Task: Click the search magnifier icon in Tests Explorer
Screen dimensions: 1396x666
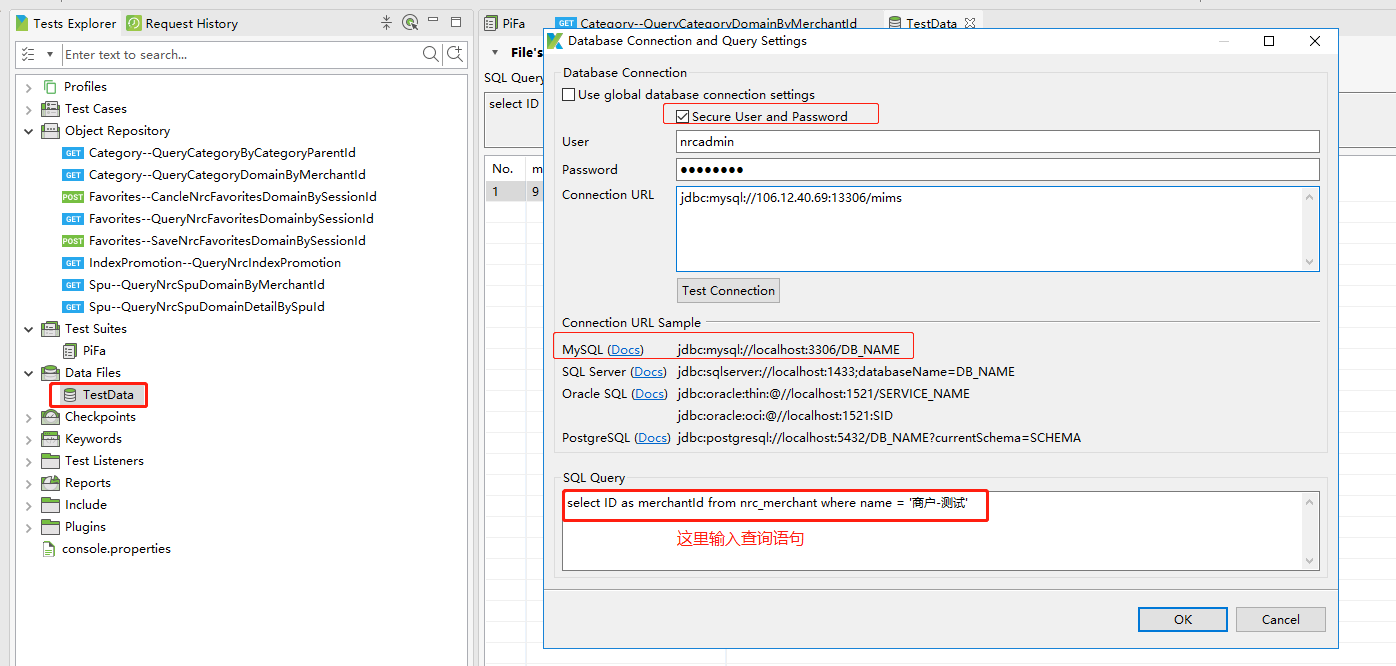Action: (x=430, y=54)
